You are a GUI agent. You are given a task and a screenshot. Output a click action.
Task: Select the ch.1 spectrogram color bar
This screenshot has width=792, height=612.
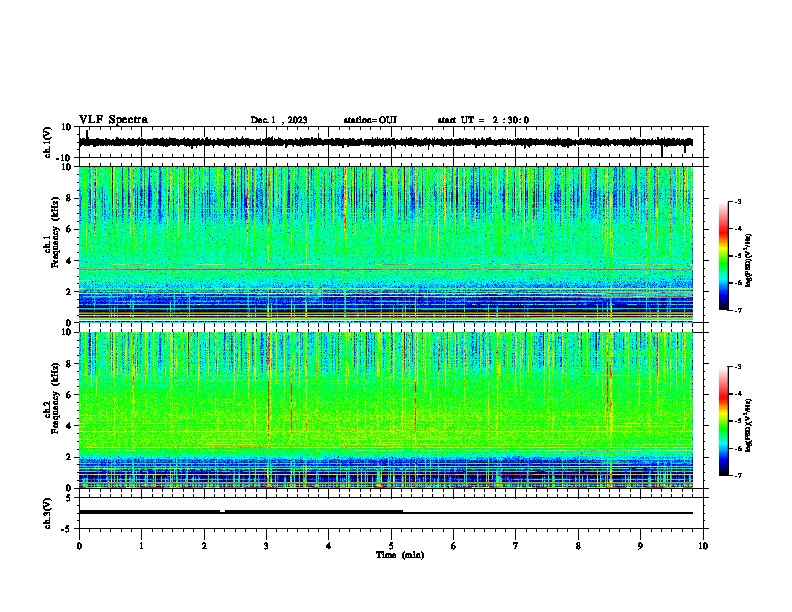click(x=723, y=256)
